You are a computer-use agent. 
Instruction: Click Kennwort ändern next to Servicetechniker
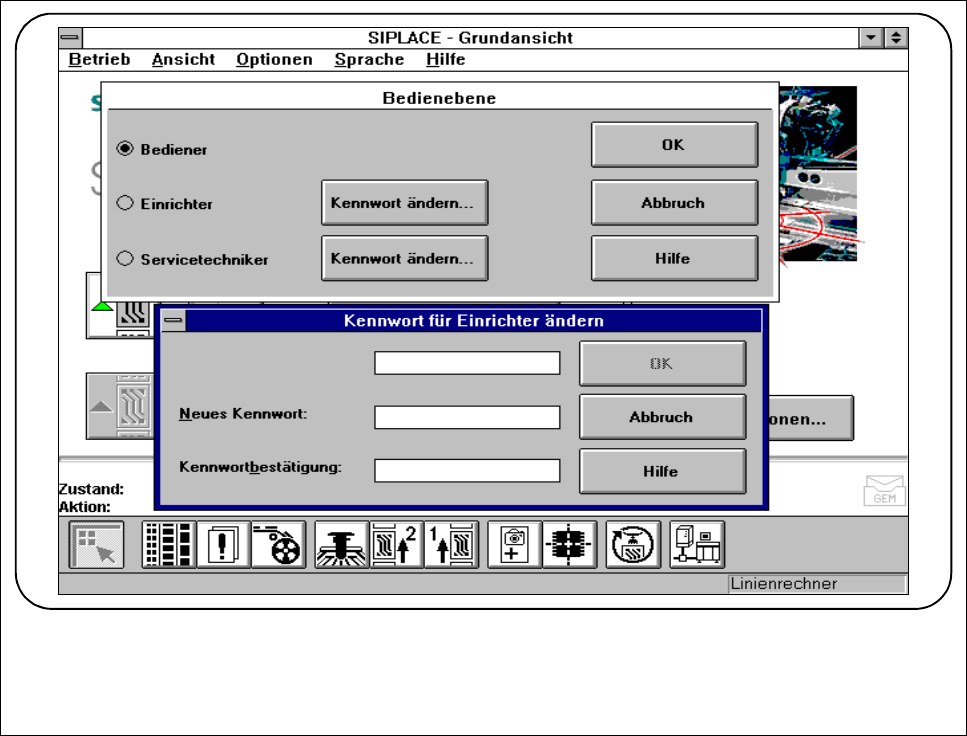click(x=405, y=258)
